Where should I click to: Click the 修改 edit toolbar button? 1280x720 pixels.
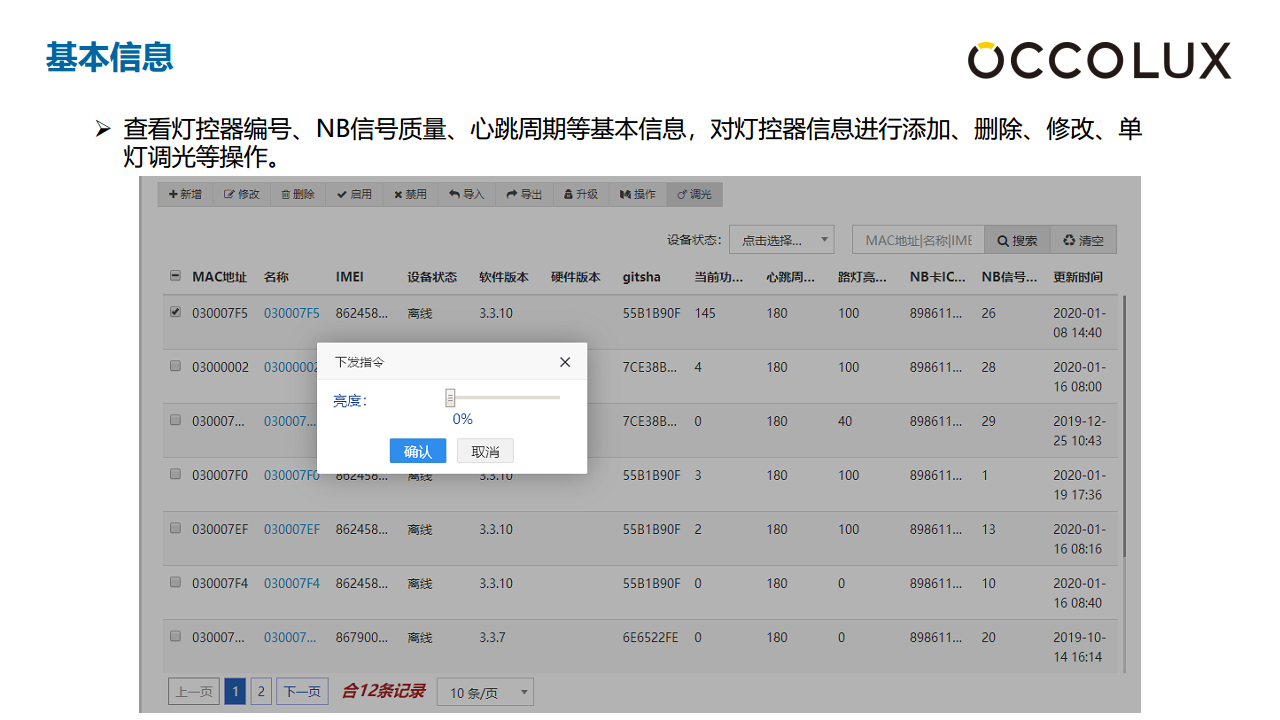(242, 194)
